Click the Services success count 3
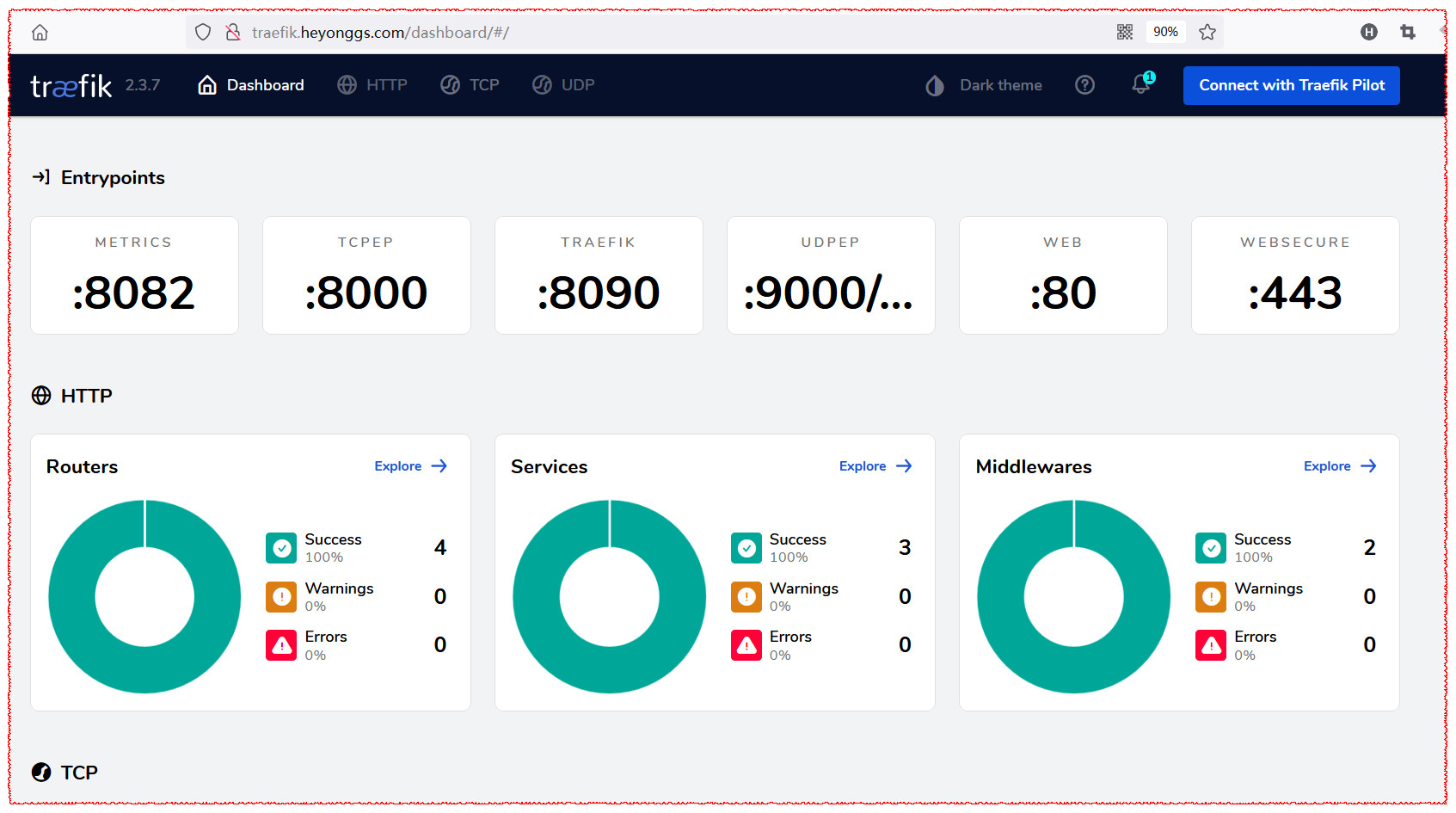 [x=905, y=548]
